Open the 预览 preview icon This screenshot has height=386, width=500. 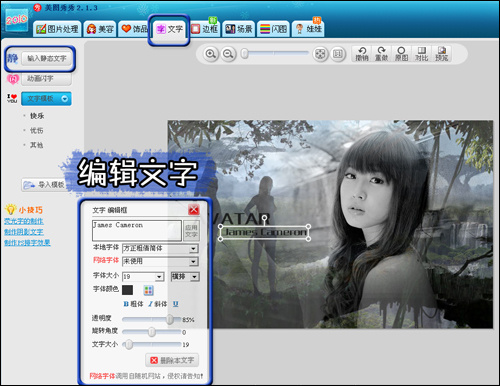click(x=442, y=54)
